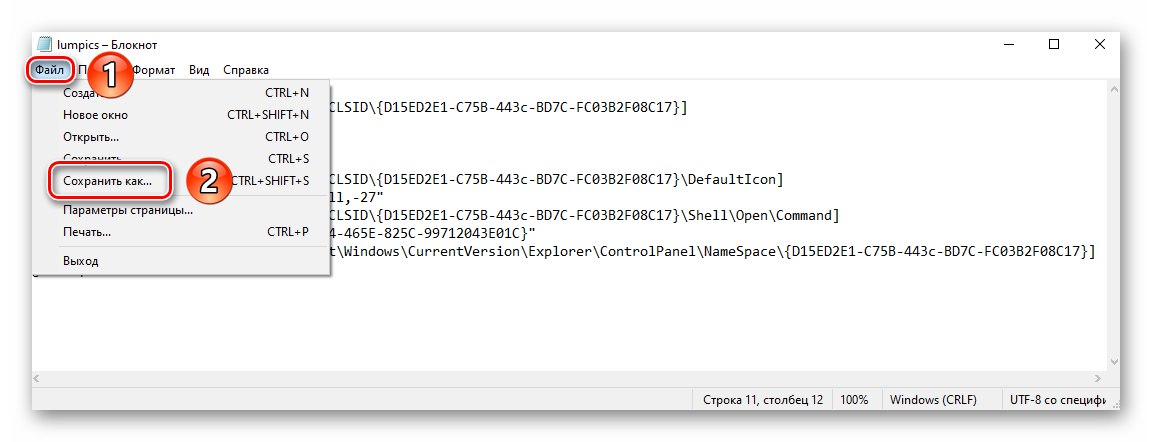This screenshot has width=1152, height=442.
Task: Select Печать... from the Файл menu
Action: (87, 232)
